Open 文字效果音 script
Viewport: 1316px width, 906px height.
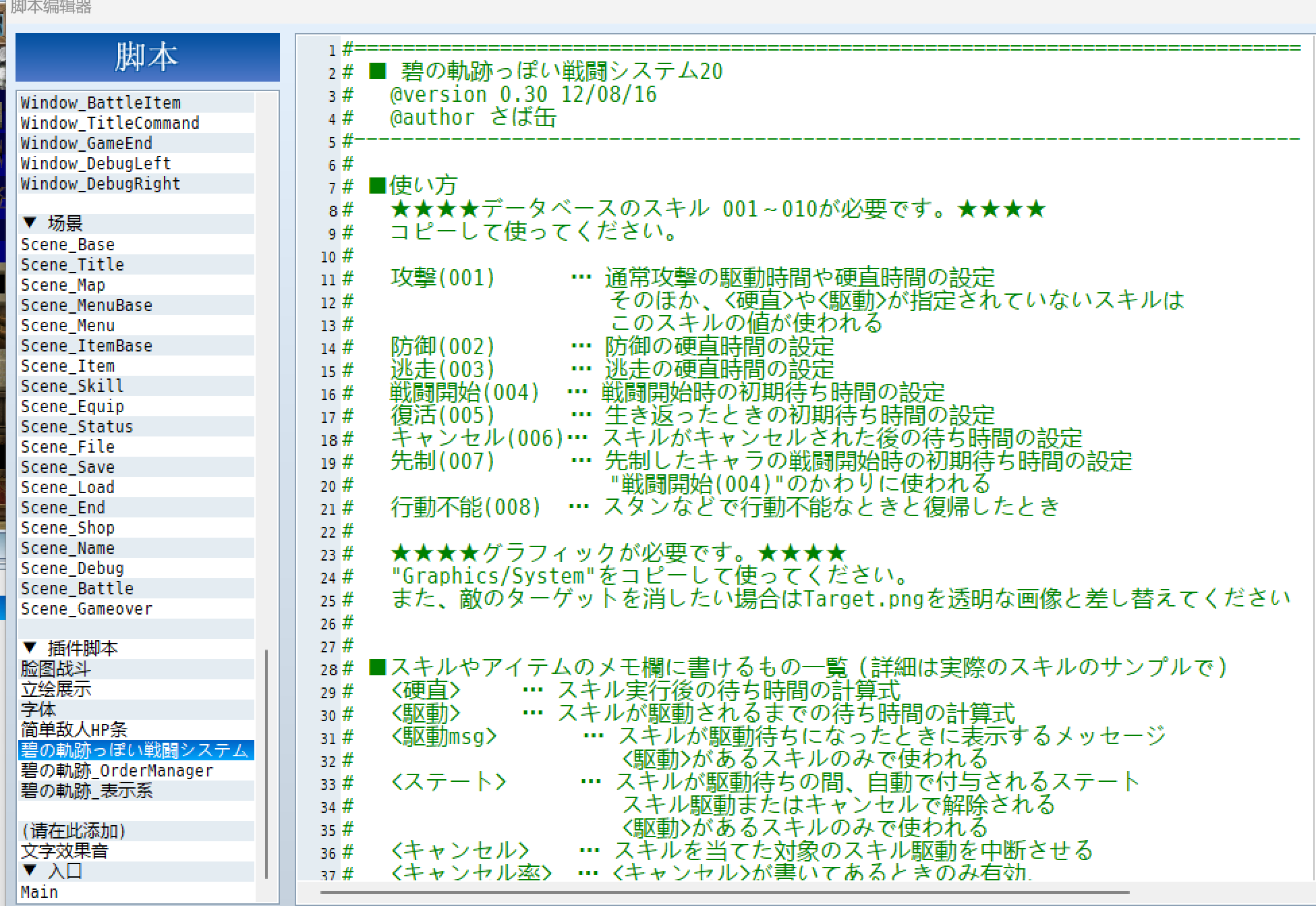136,851
